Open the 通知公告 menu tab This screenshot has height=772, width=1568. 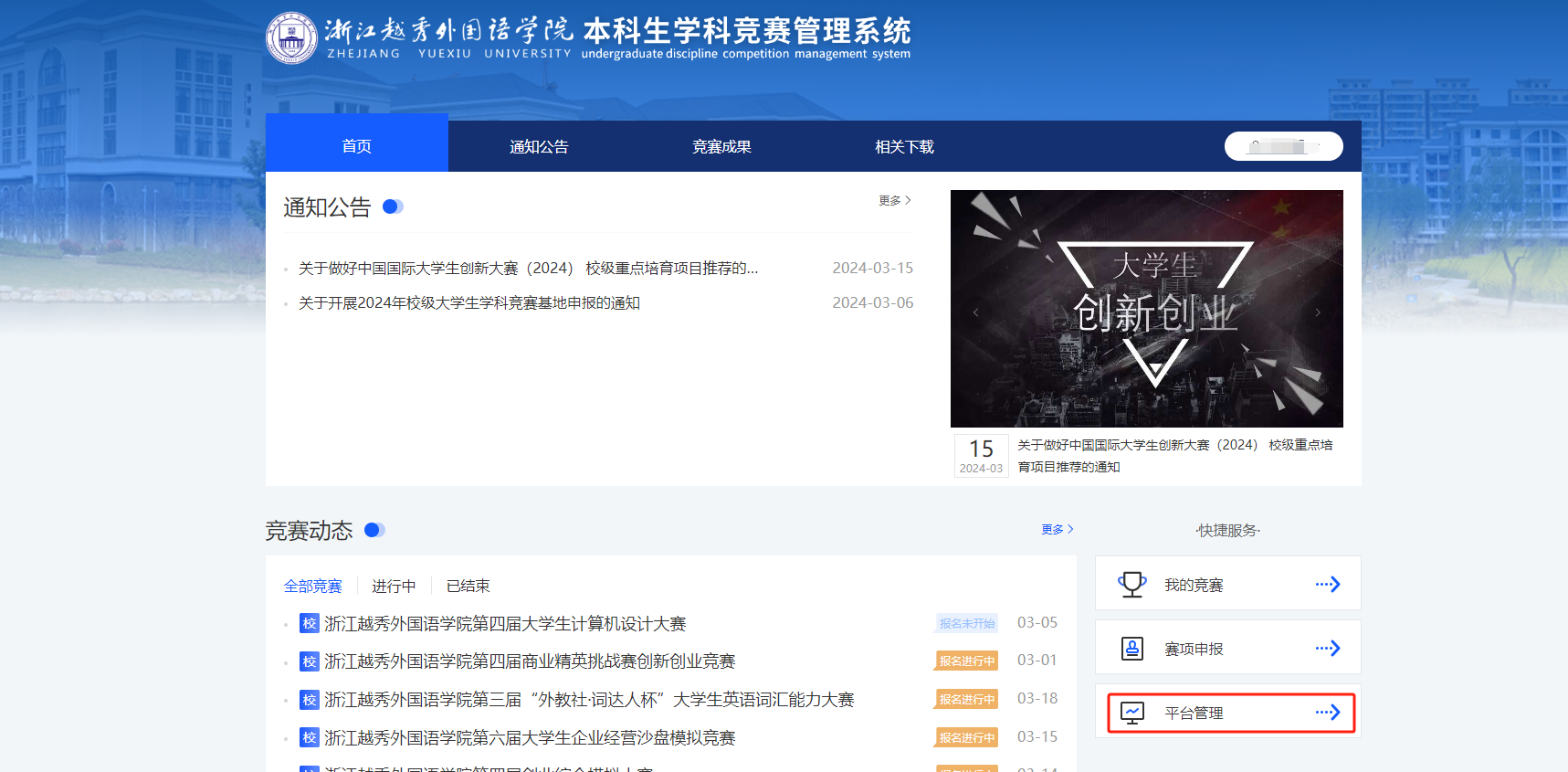pyautogui.click(x=539, y=146)
